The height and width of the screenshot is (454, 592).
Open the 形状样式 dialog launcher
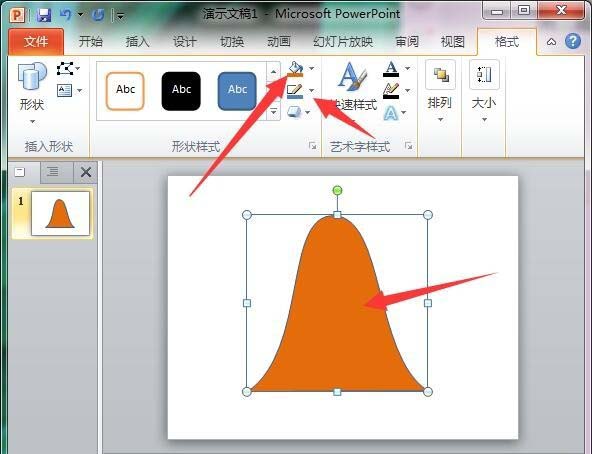click(x=312, y=146)
